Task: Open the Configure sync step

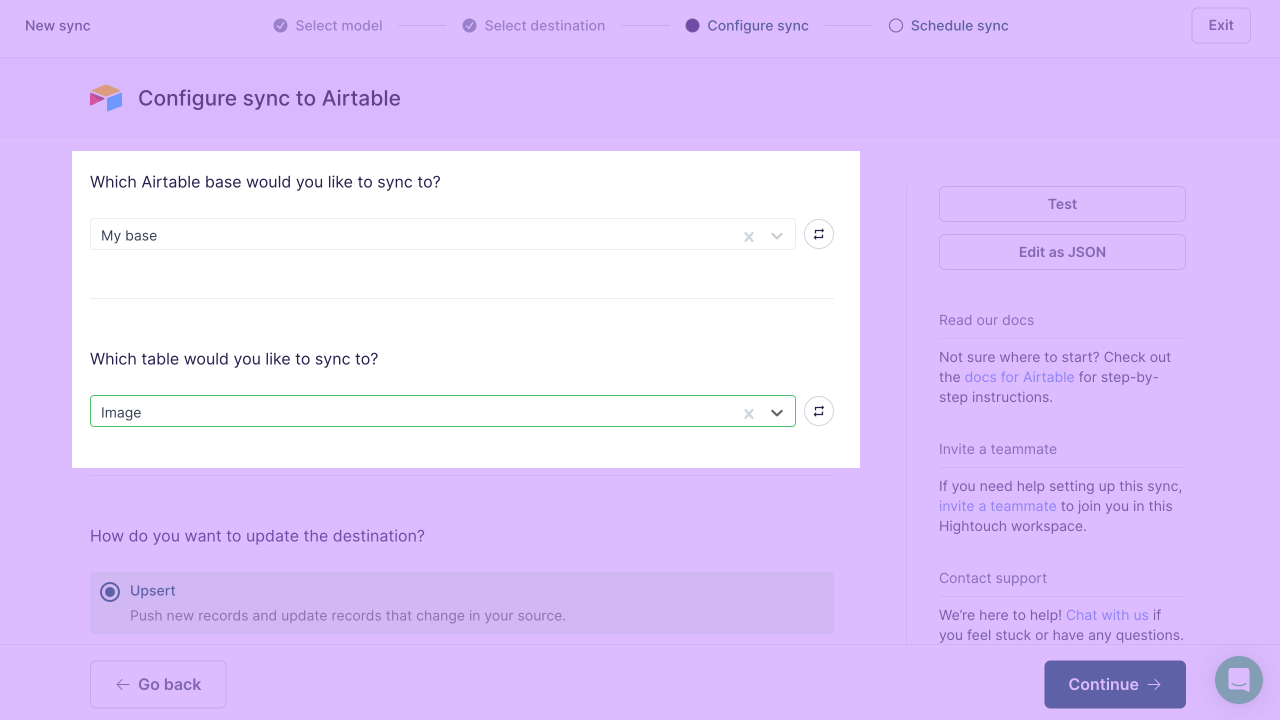Action: [x=747, y=26]
